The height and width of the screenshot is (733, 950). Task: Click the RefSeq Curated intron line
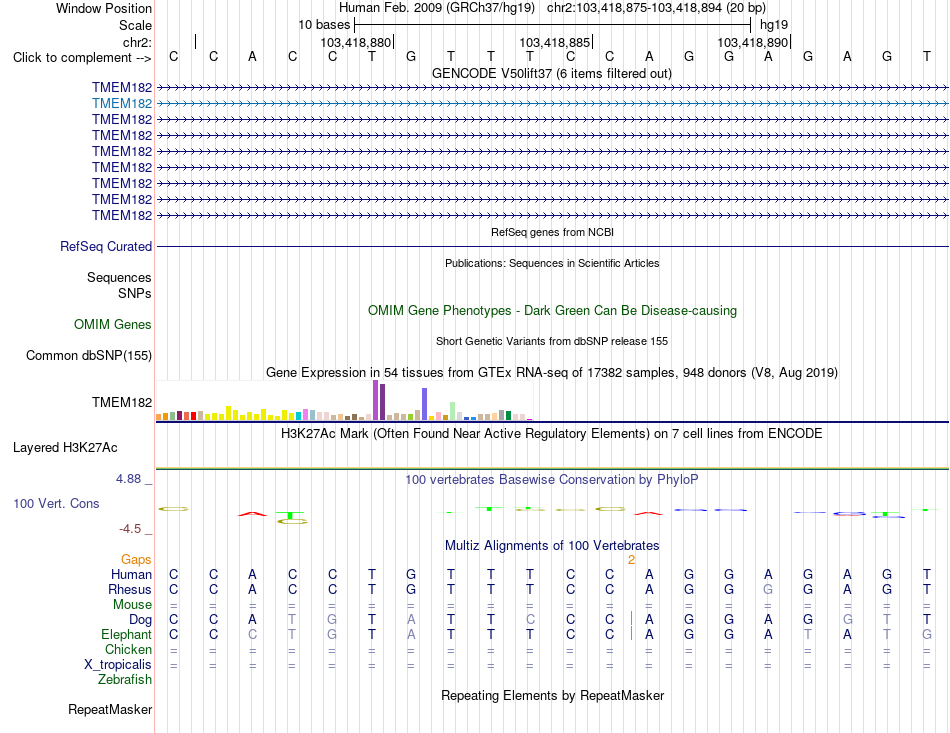[552, 247]
